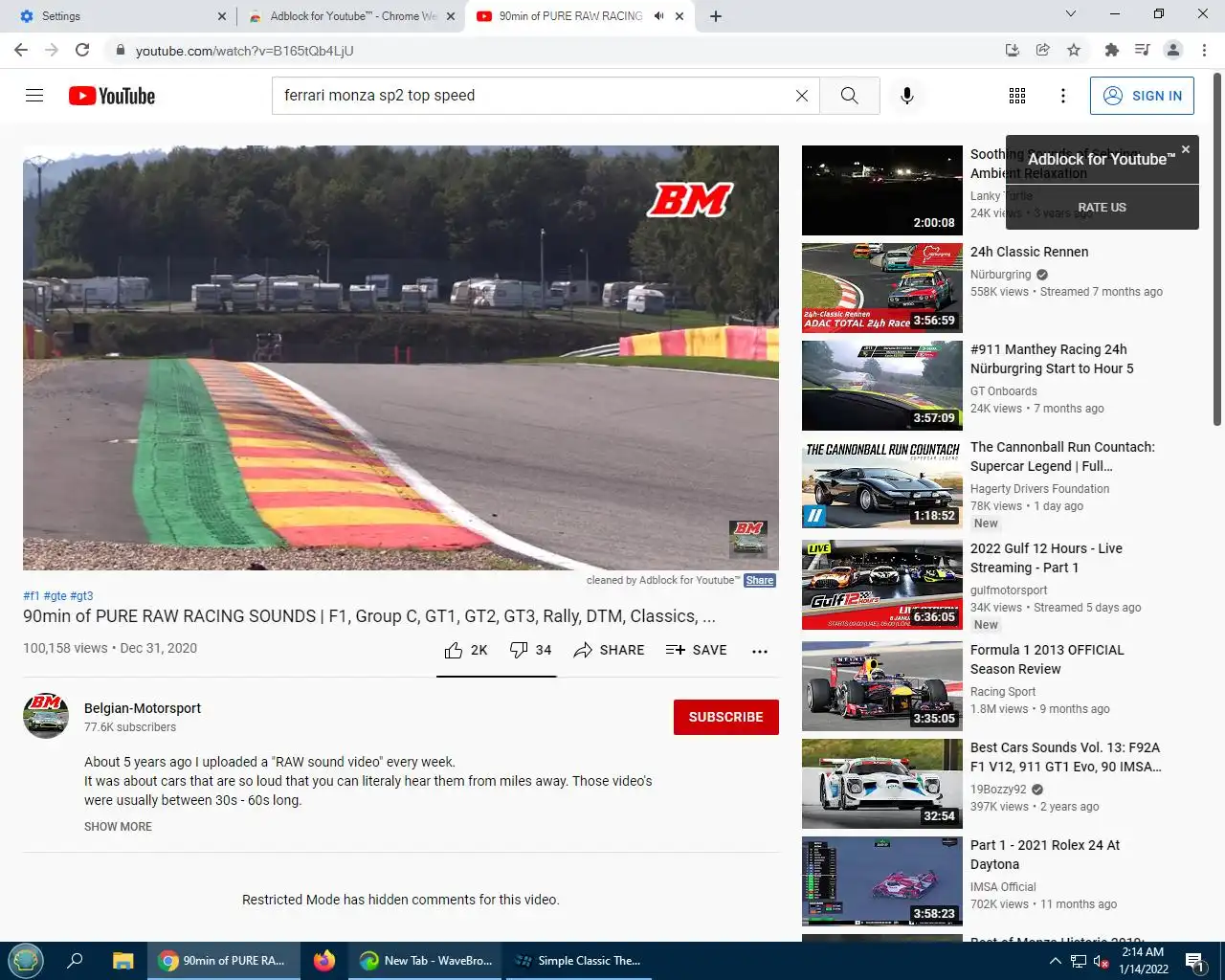
Task: Open more actions ellipsis below video
Action: click(x=760, y=651)
